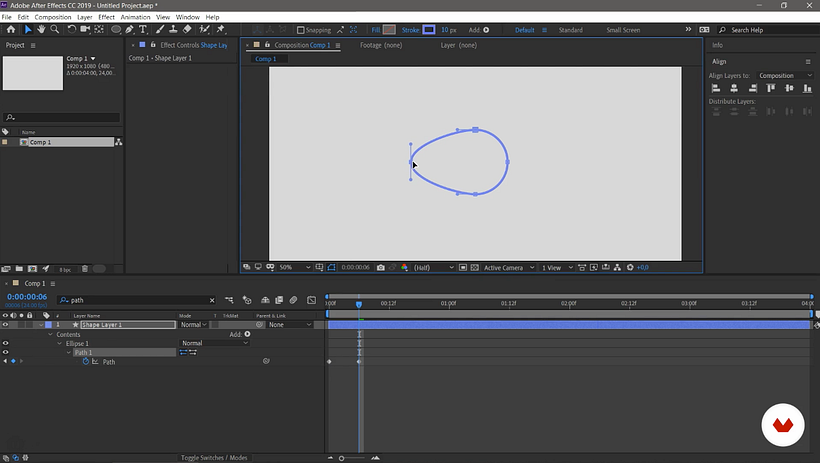Toggle the transparency grid in viewer
Viewport: 820px width, 463px height.
[x=474, y=267]
